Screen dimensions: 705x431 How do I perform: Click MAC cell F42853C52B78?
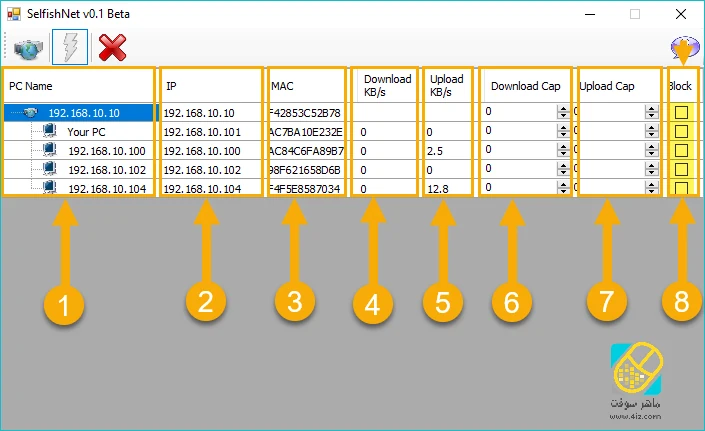(x=305, y=113)
